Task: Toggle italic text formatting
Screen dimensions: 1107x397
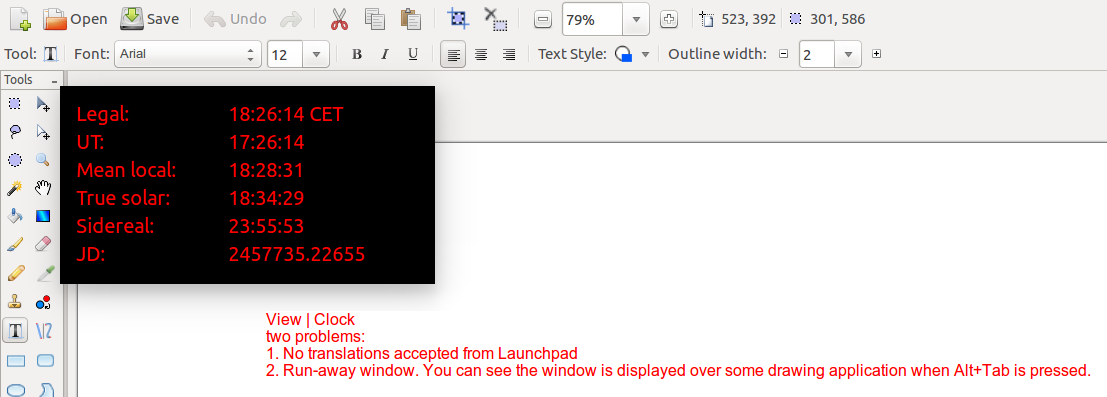Action: coord(385,54)
